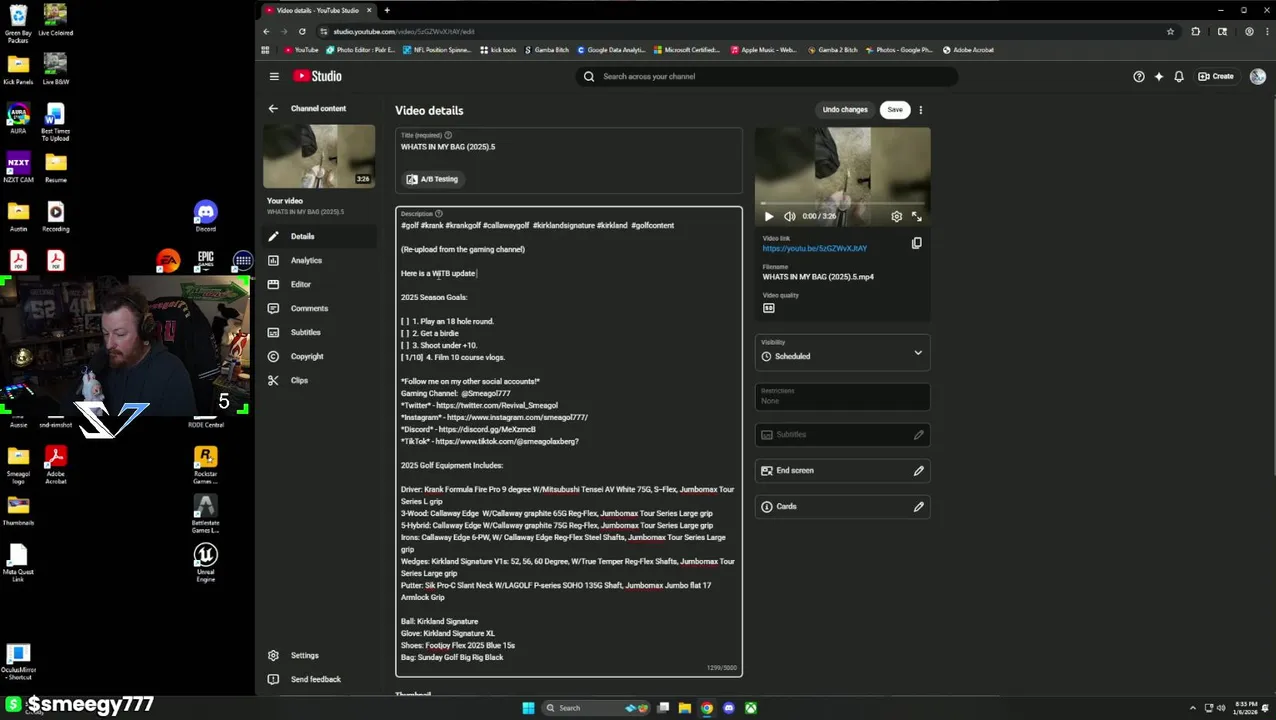Click in the Search across your channel field
1276x720 pixels.
pyautogui.click(x=766, y=76)
